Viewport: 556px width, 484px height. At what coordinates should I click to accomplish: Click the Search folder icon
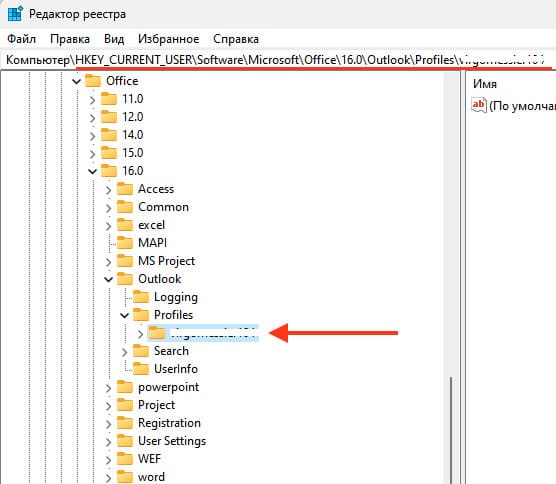click(141, 351)
